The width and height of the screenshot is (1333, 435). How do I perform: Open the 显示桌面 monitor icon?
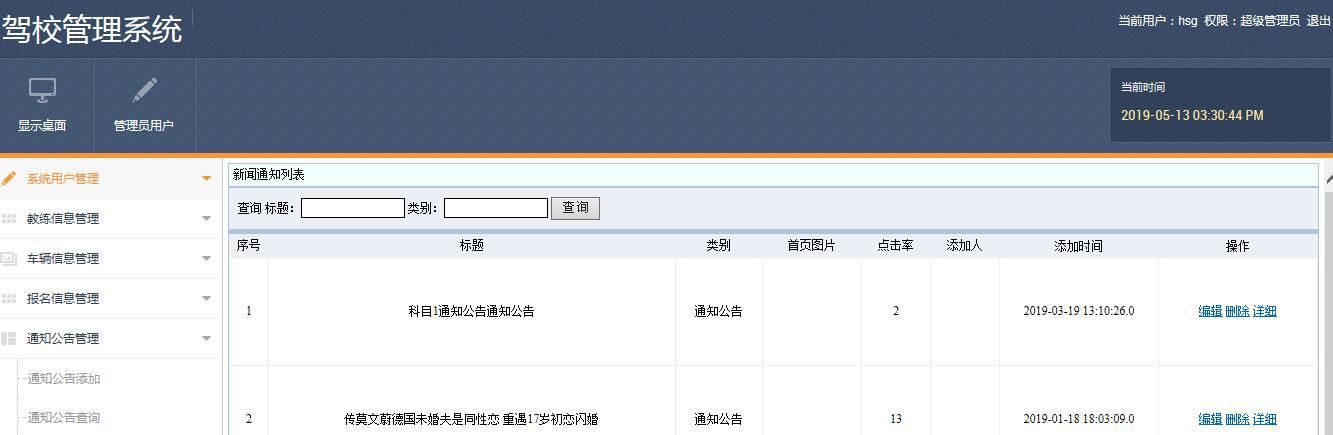click(42, 91)
